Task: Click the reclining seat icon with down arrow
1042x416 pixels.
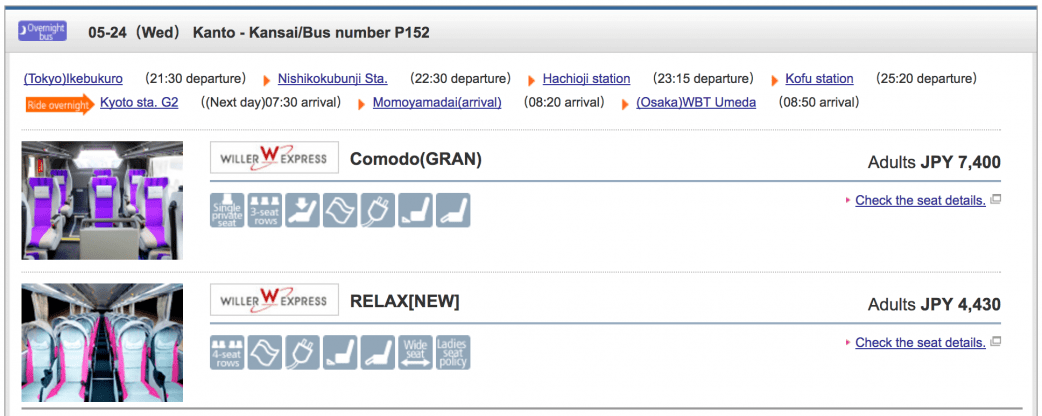Action: [x=303, y=210]
